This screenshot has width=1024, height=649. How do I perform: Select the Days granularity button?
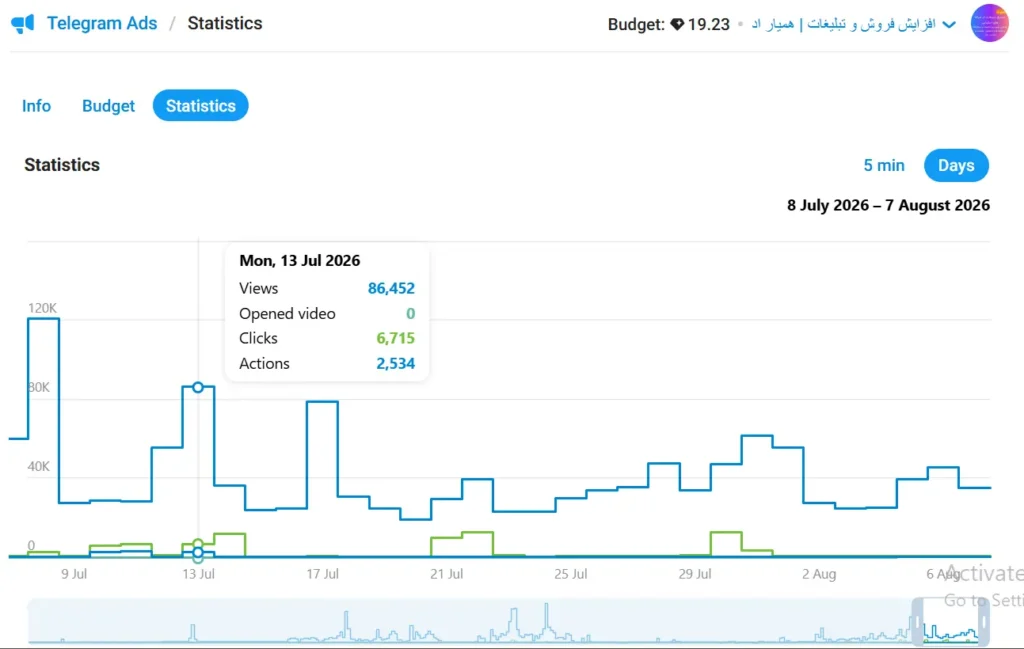coord(956,165)
